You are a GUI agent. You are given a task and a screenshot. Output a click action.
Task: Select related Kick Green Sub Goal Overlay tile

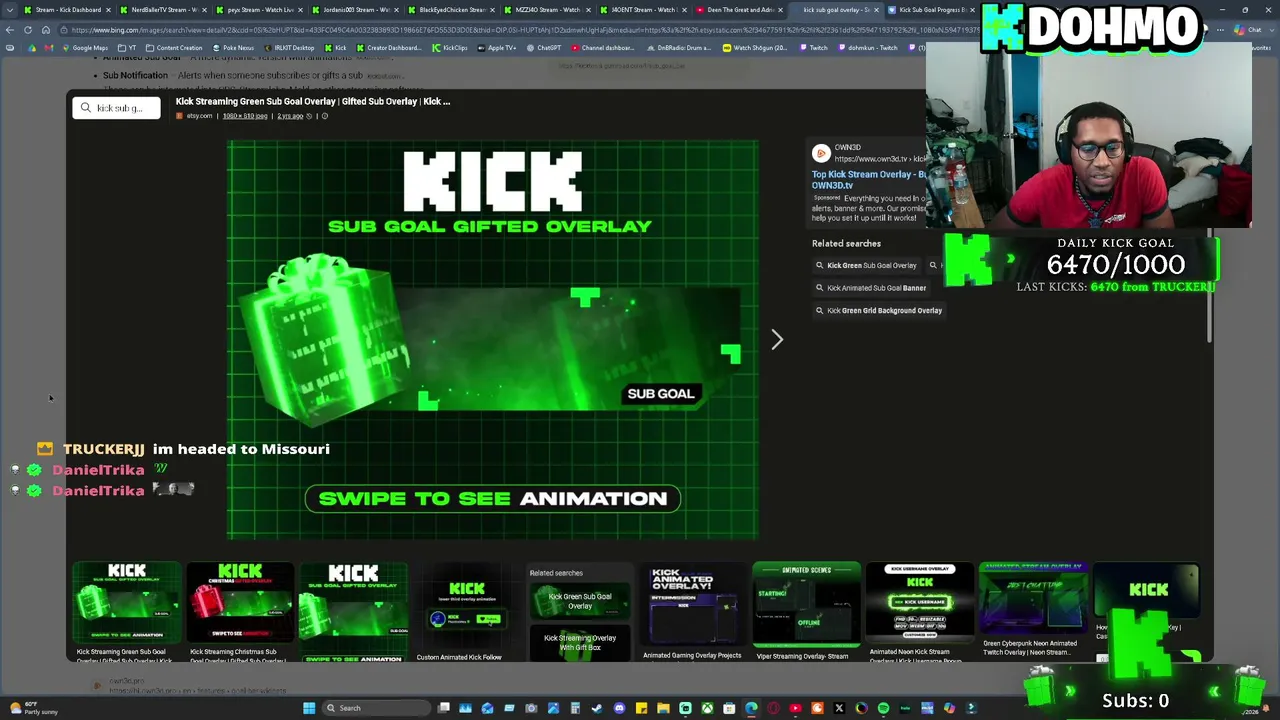click(580, 602)
